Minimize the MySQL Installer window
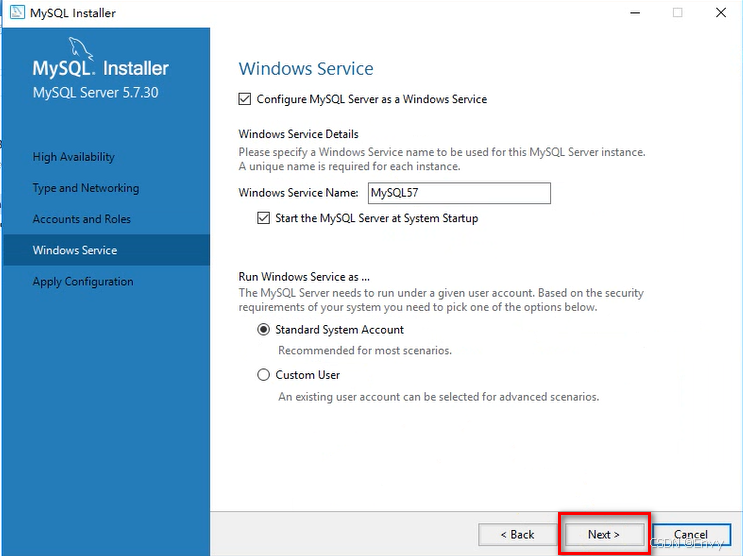The image size is (743, 556). click(x=635, y=13)
